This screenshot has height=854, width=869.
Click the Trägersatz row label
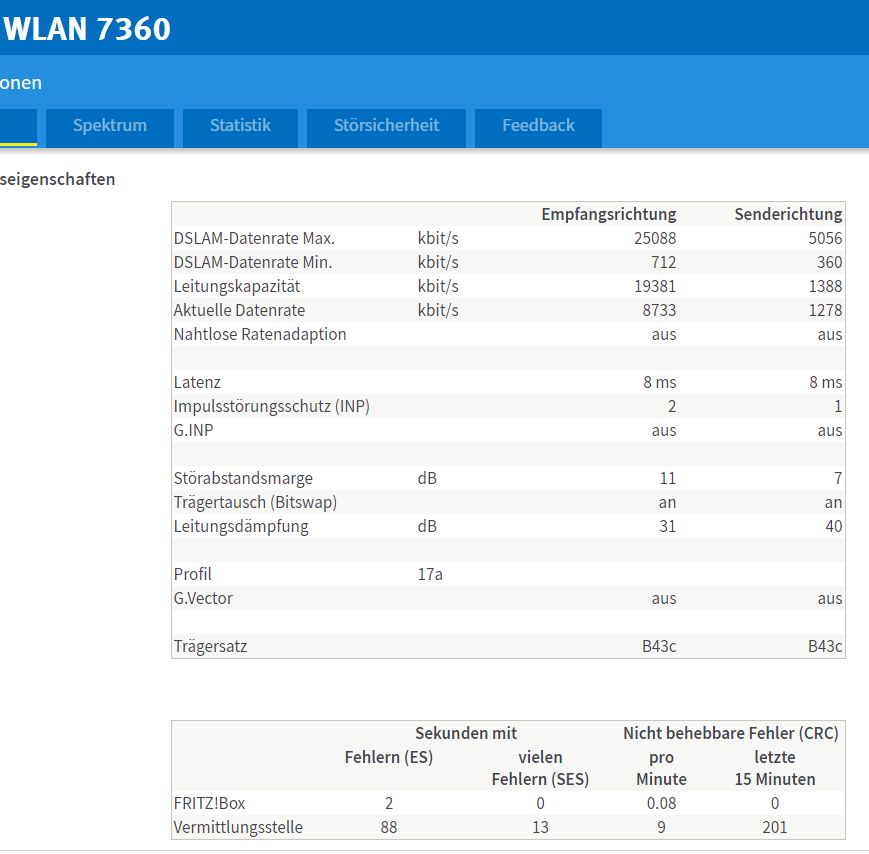(x=210, y=646)
